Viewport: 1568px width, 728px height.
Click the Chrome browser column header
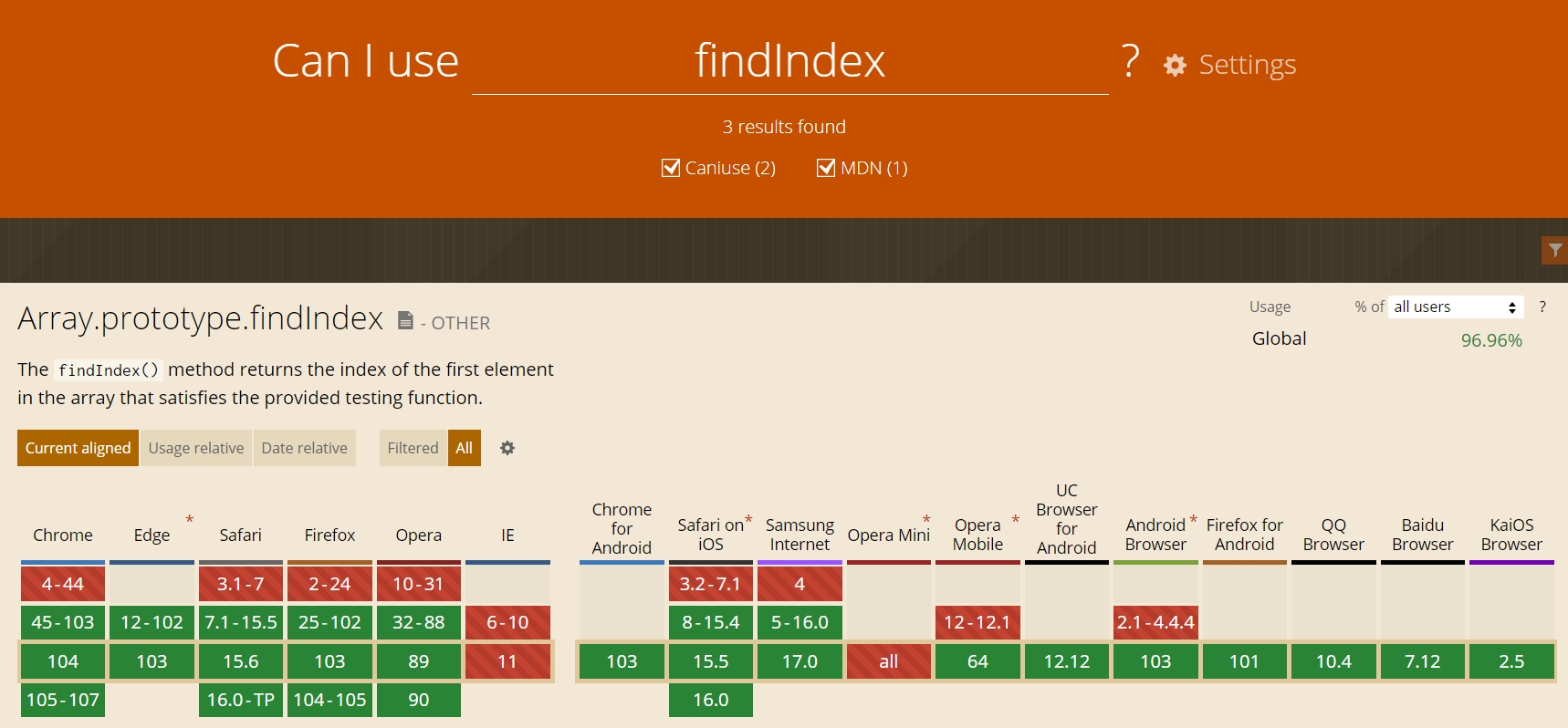[63, 535]
